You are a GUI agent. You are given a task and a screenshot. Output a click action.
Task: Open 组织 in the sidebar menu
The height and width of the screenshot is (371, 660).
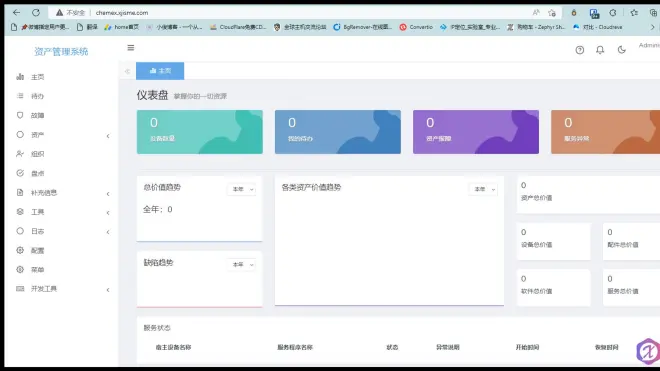(x=37, y=154)
